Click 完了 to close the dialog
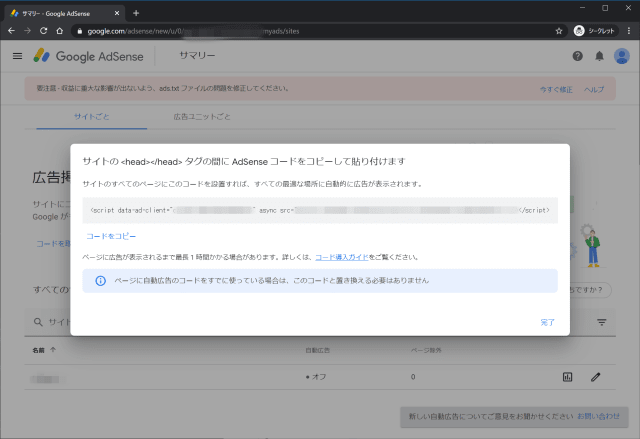 click(547, 322)
